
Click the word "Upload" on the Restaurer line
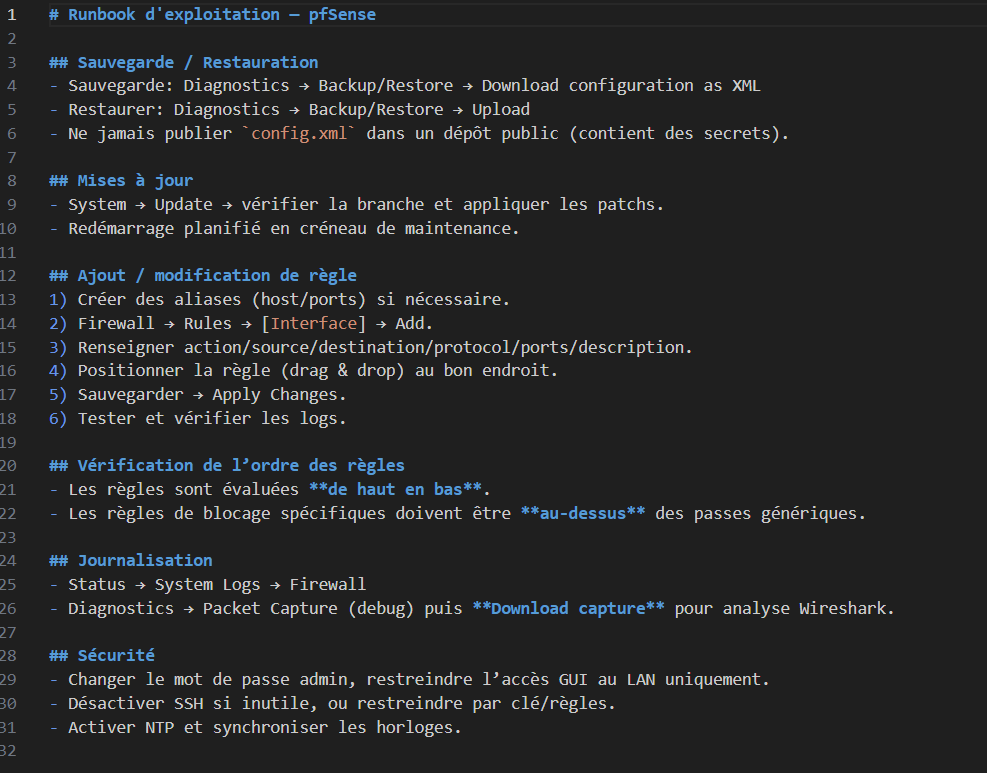click(501, 109)
